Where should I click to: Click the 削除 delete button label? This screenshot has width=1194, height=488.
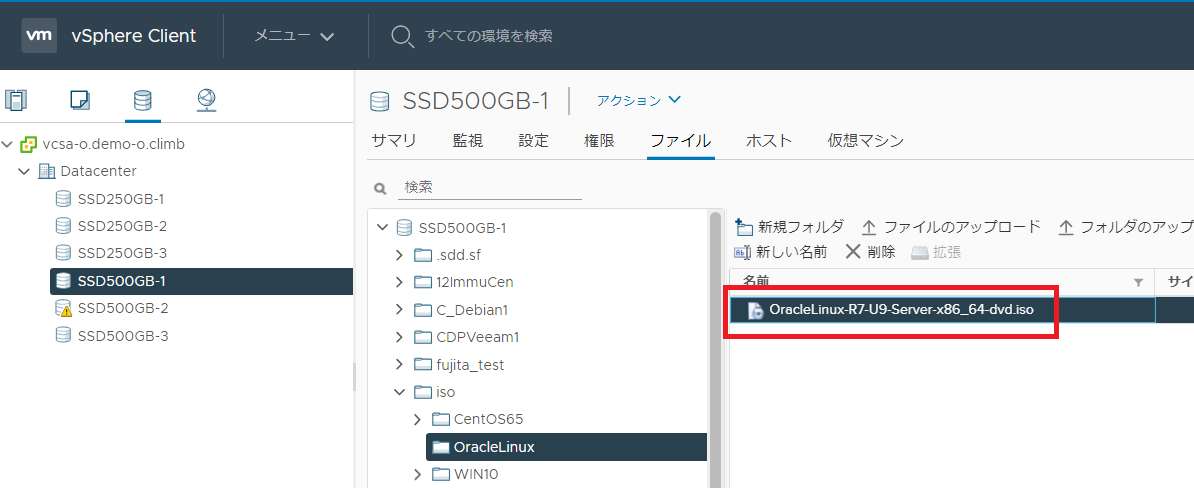pos(881,252)
